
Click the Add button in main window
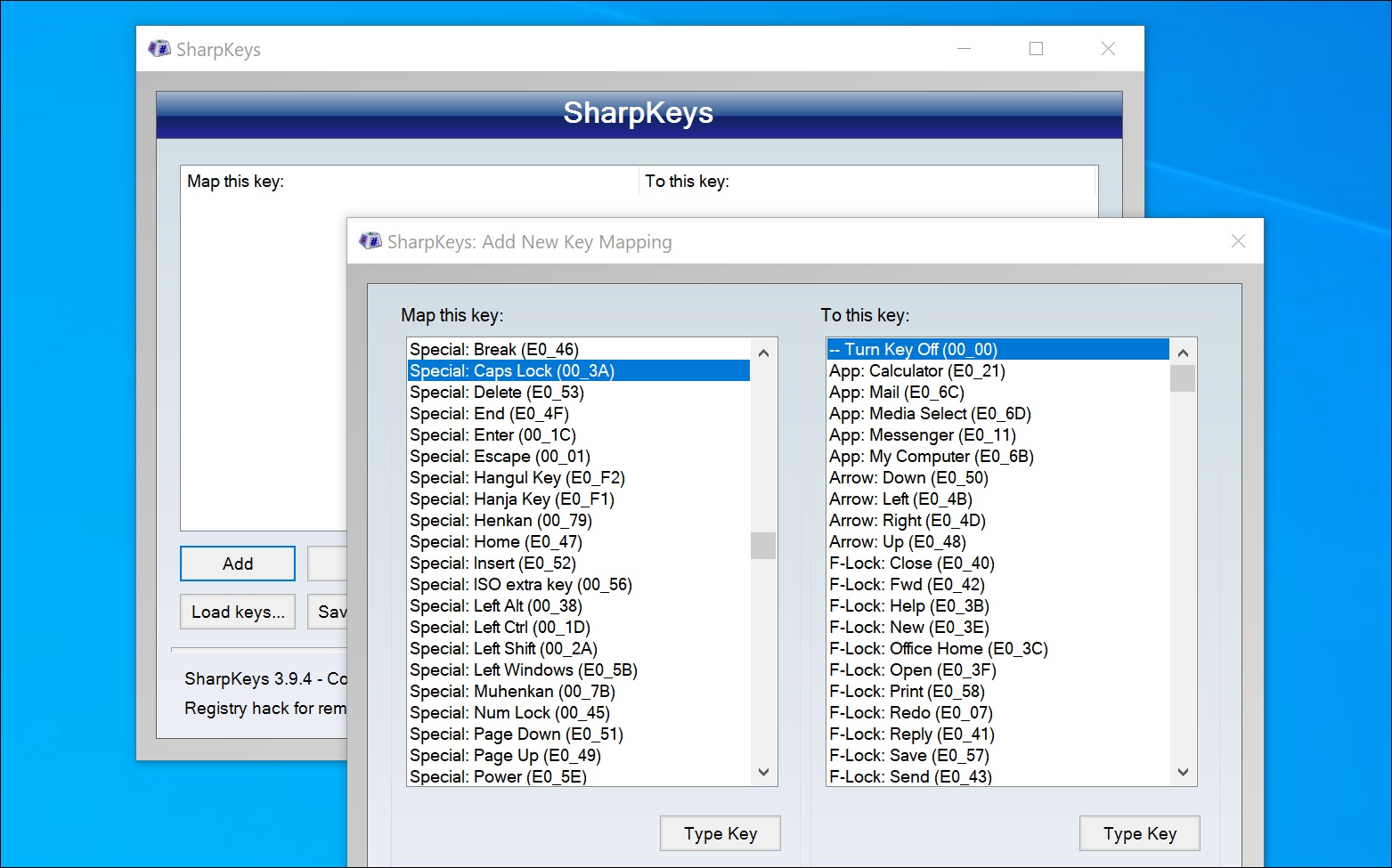coord(238,564)
